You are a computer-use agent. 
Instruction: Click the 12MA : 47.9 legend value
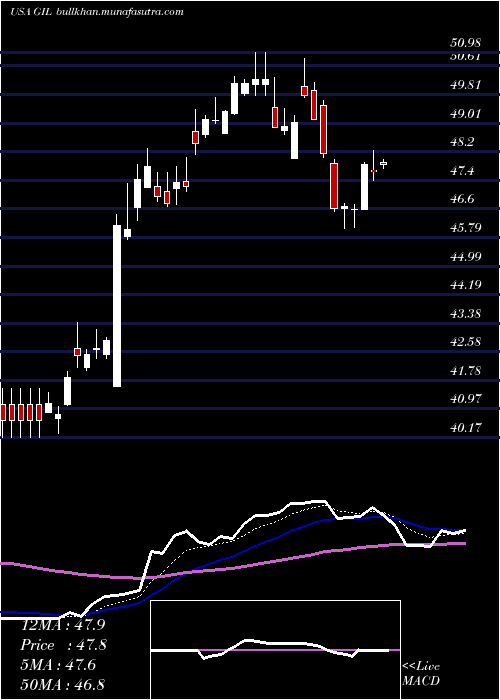point(63,625)
